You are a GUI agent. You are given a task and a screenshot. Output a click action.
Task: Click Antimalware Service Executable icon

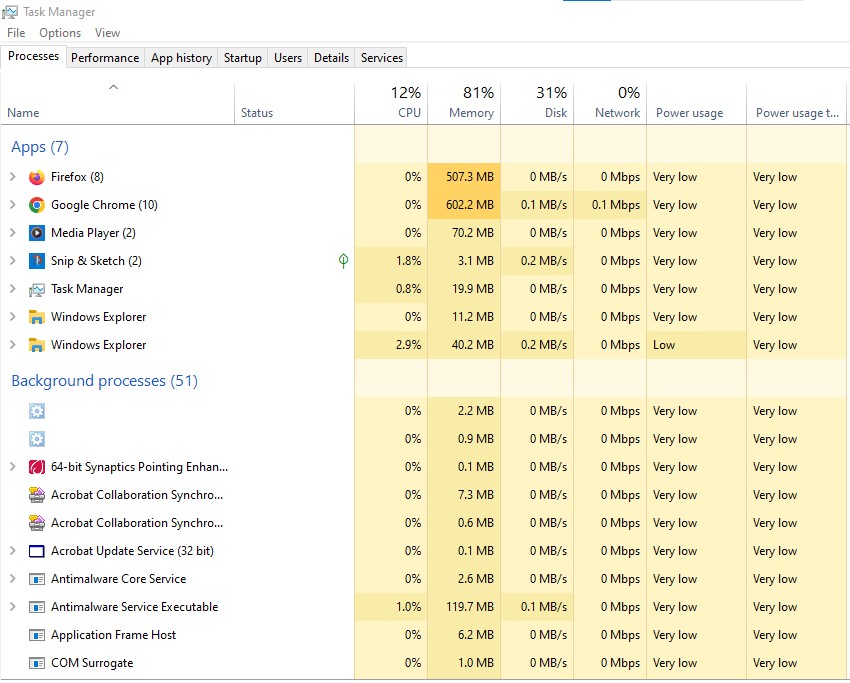[x=36, y=607]
